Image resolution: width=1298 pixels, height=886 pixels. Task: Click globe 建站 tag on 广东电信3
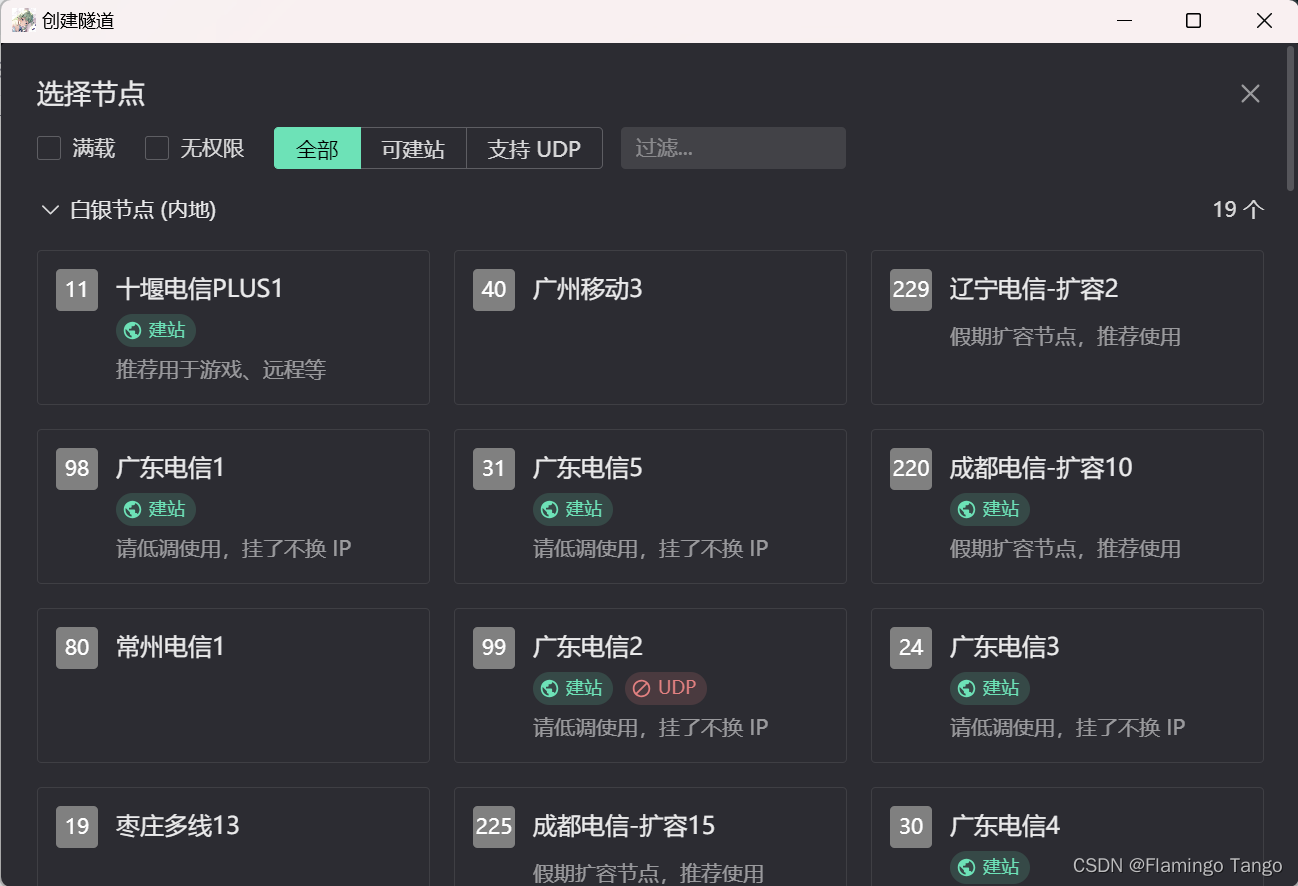[989, 688]
